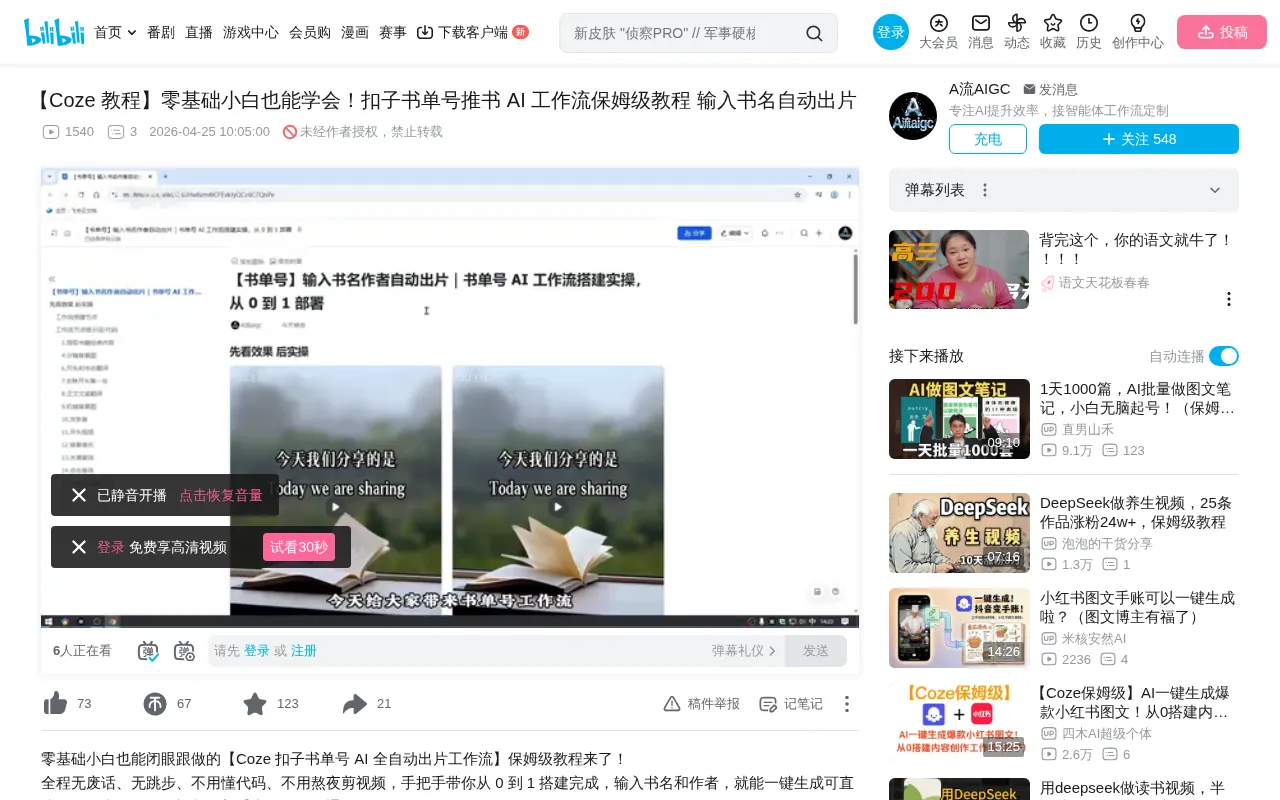Click 发消息 beside A流AIGC

pyautogui.click(x=1050, y=89)
